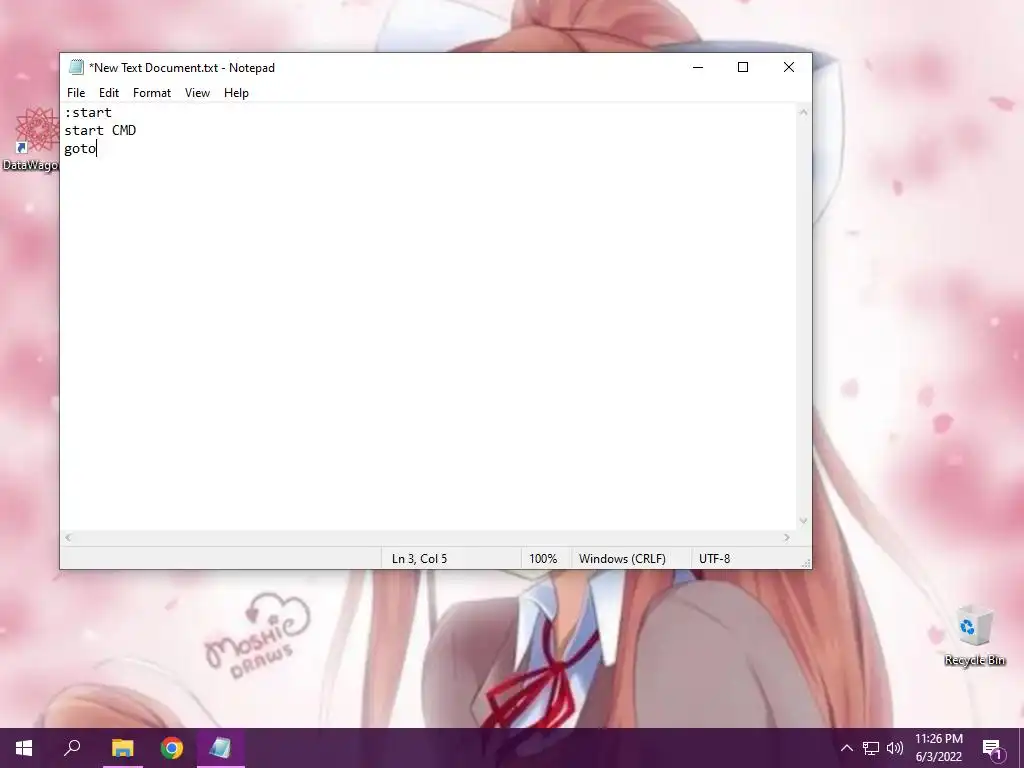Open the File menu in Notepad
Image resolution: width=1024 pixels, height=768 pixels.
coord(76,93)
